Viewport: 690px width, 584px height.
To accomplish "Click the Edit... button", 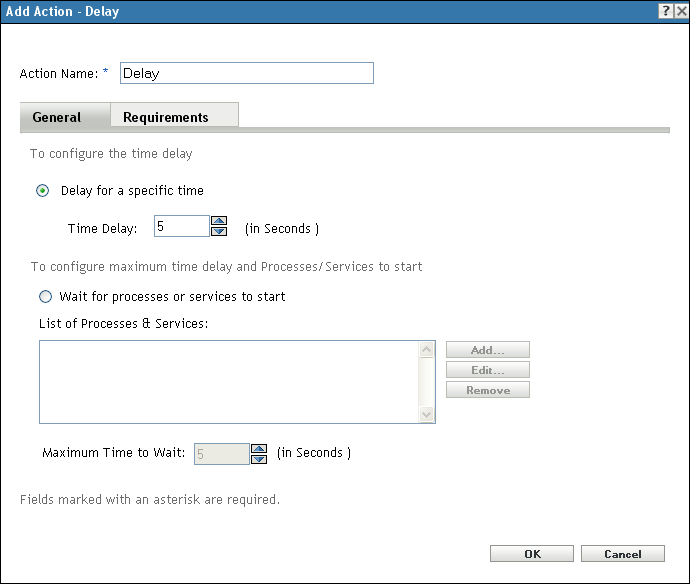I will coord(488,370).
